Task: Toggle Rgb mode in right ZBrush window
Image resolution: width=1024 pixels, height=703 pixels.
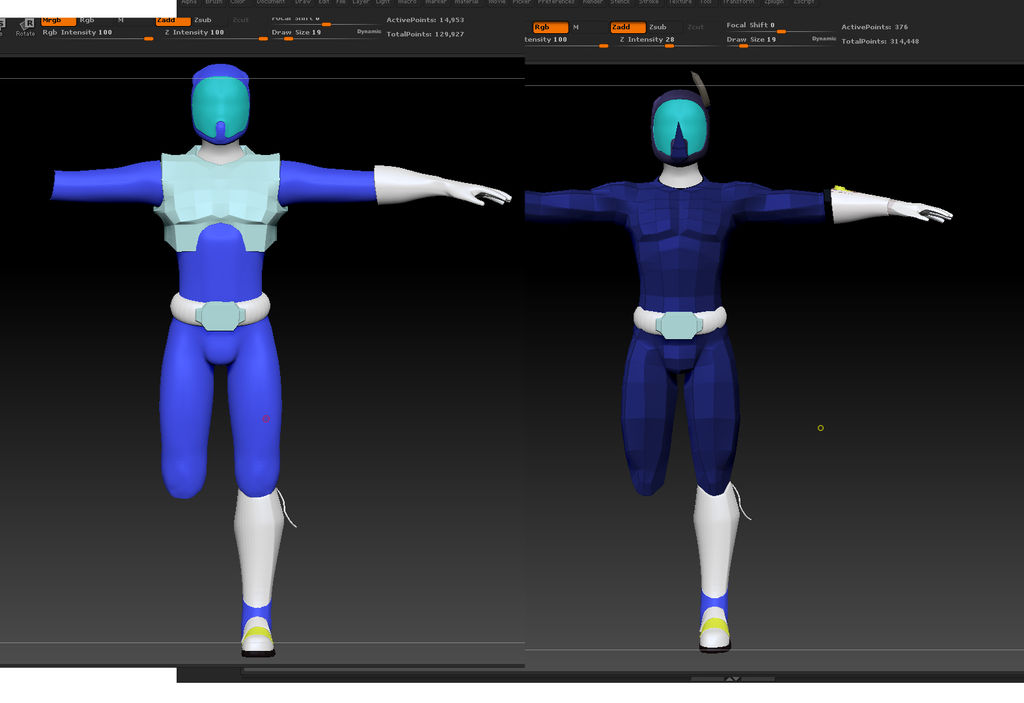Action: click(x=550, y=27)
